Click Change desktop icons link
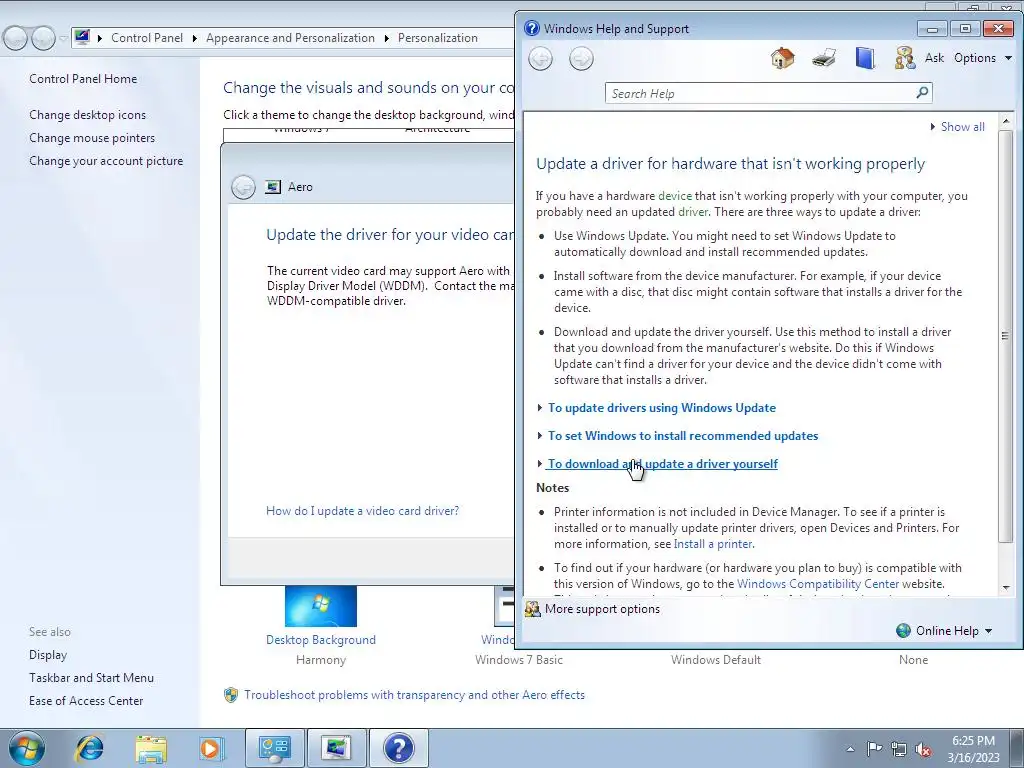The width and height of the screenshot is (1024, 768). point(88,115)
